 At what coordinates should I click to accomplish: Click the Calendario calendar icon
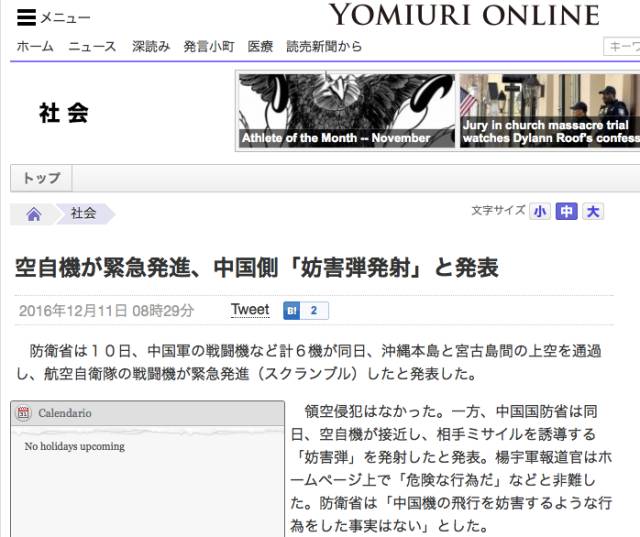(23, 413)
